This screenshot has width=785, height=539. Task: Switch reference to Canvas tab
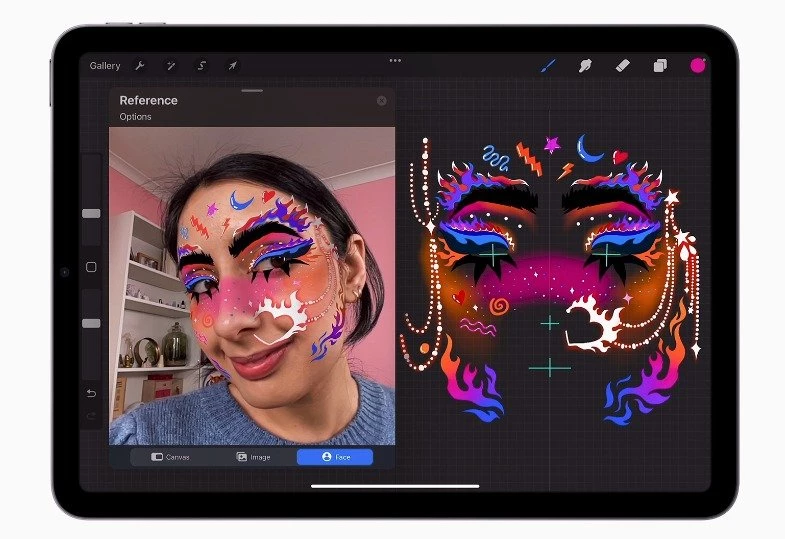click(x=170, y=457)
